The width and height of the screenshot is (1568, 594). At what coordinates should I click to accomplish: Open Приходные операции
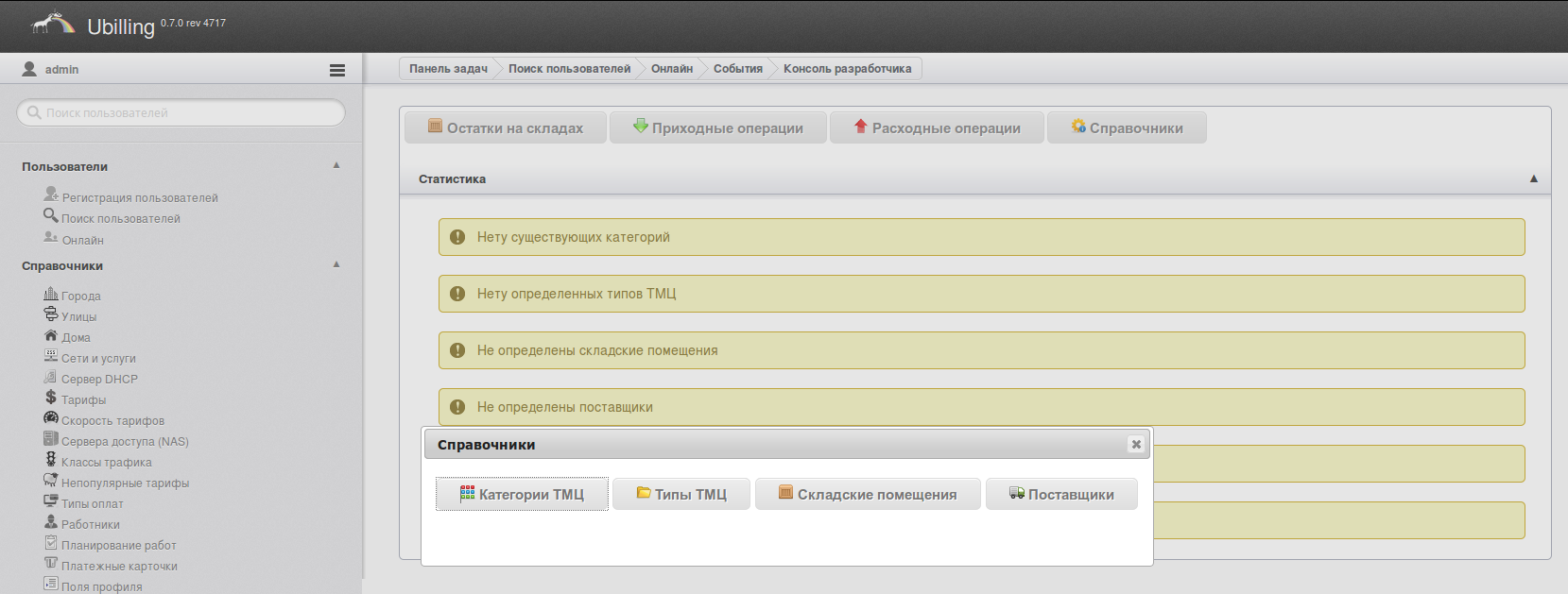tap(718, 128)
